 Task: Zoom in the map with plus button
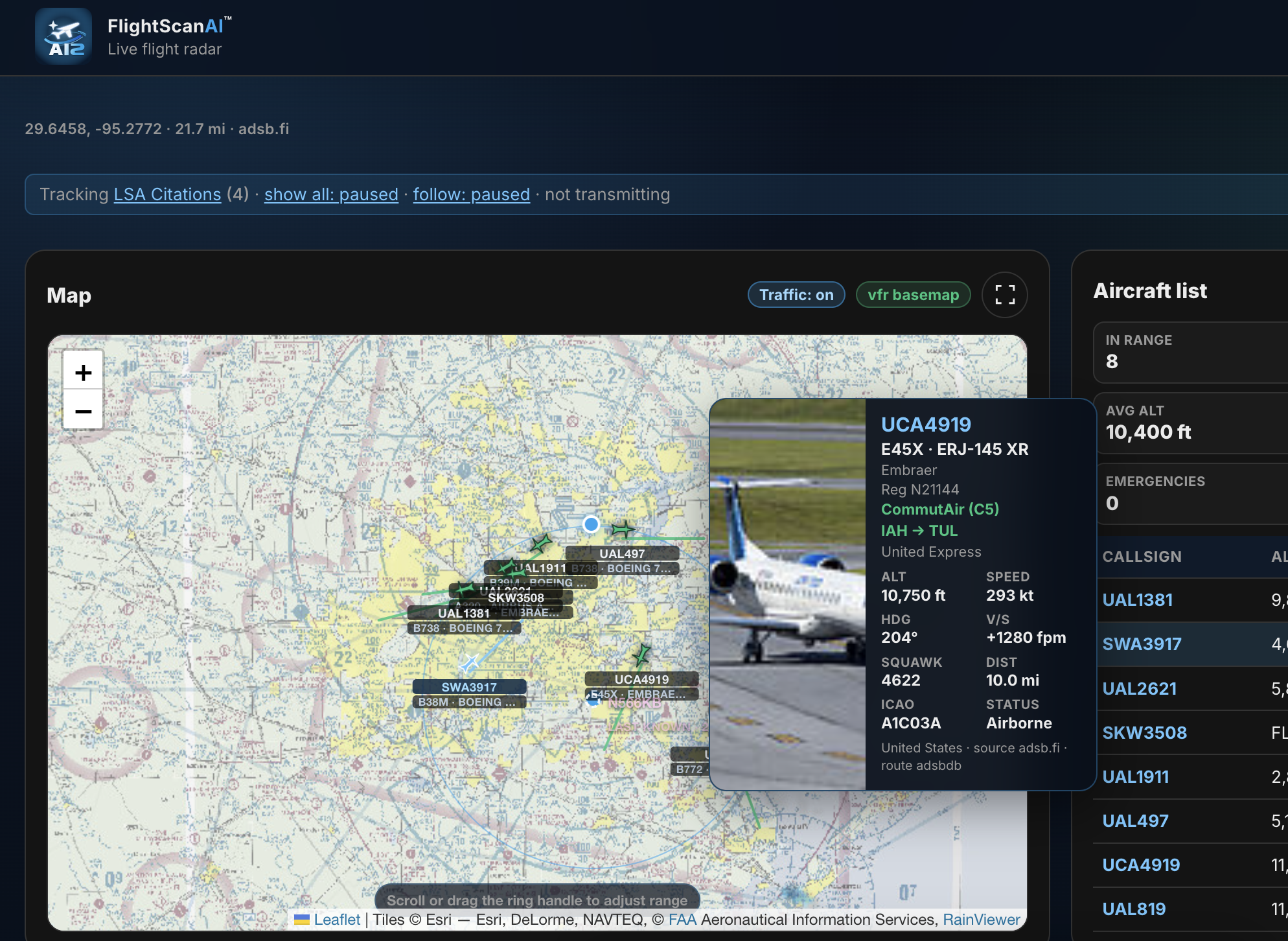coord(83,372)
